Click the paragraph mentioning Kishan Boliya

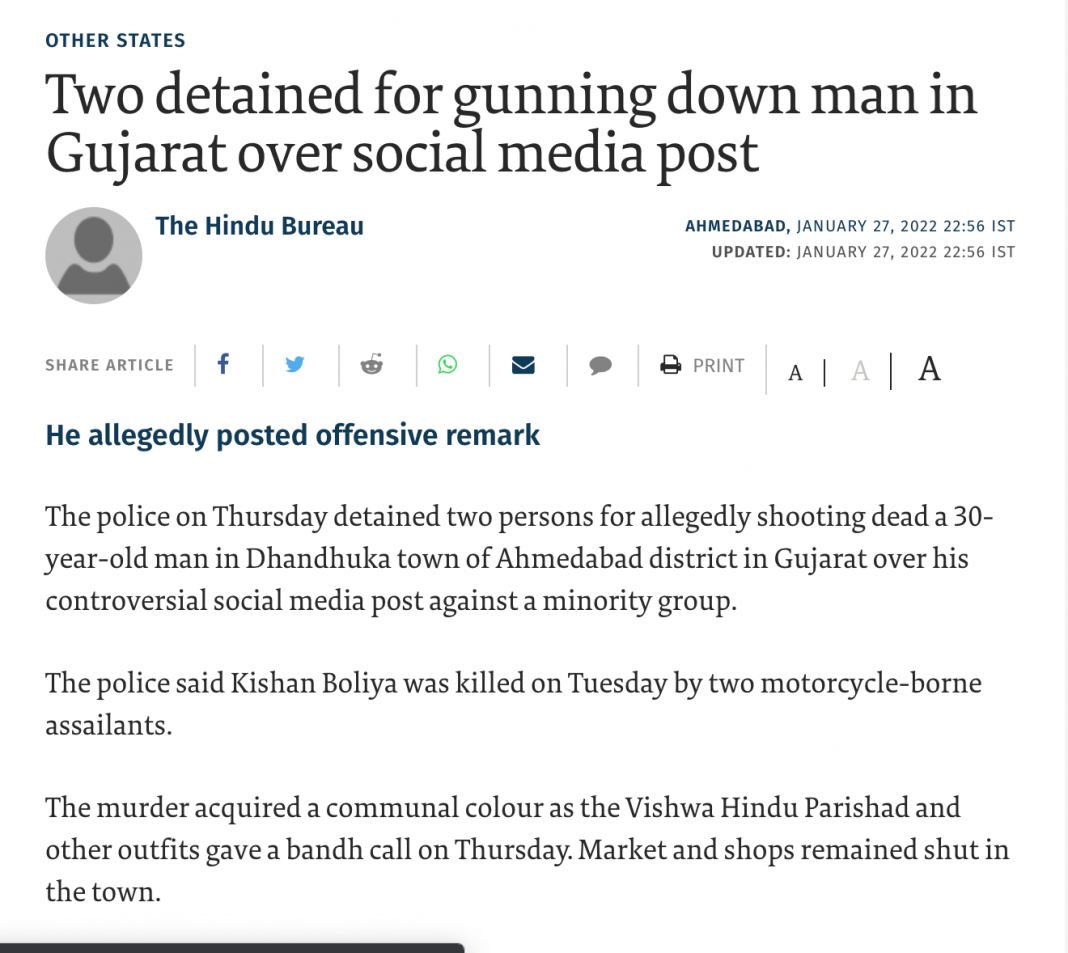pyautogui.click(x=512, y=703)
